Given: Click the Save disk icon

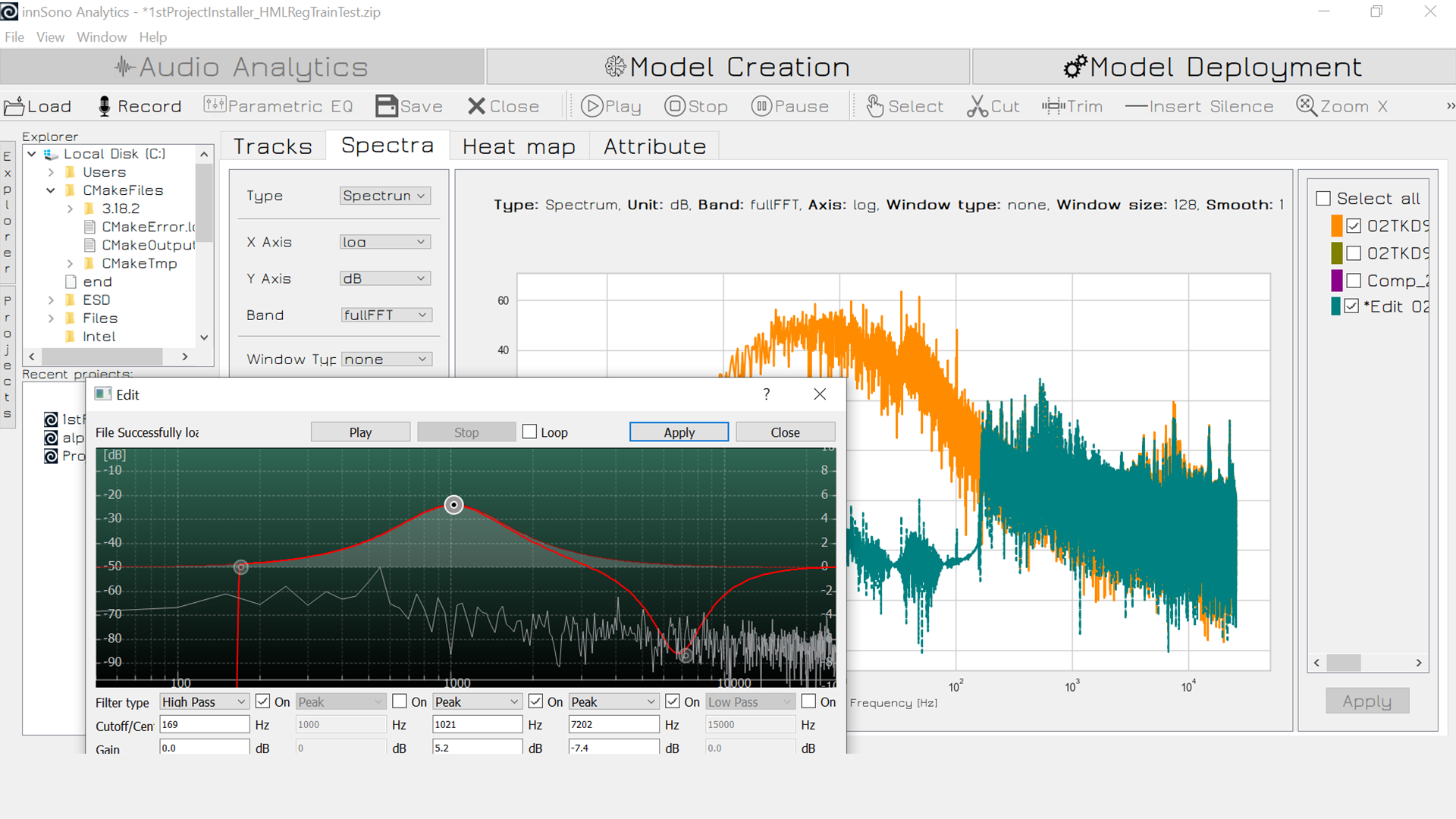Looking at the screenshot, I should coord(387,106).
